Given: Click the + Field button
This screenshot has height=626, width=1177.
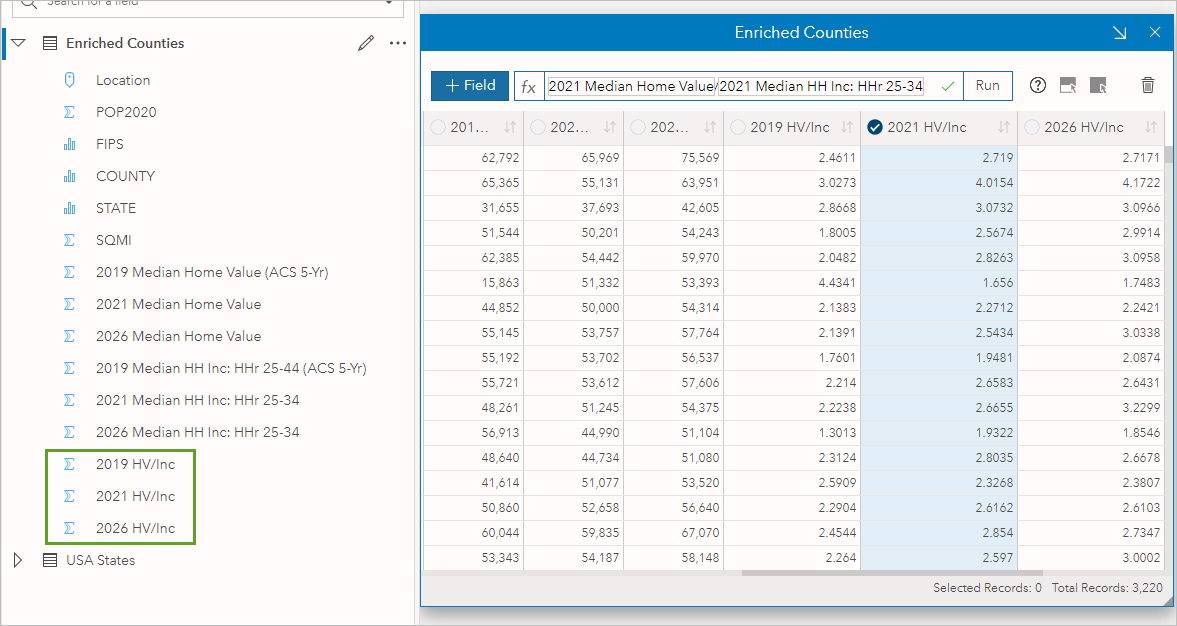Looking at the screenshot, I should (469, 85).
